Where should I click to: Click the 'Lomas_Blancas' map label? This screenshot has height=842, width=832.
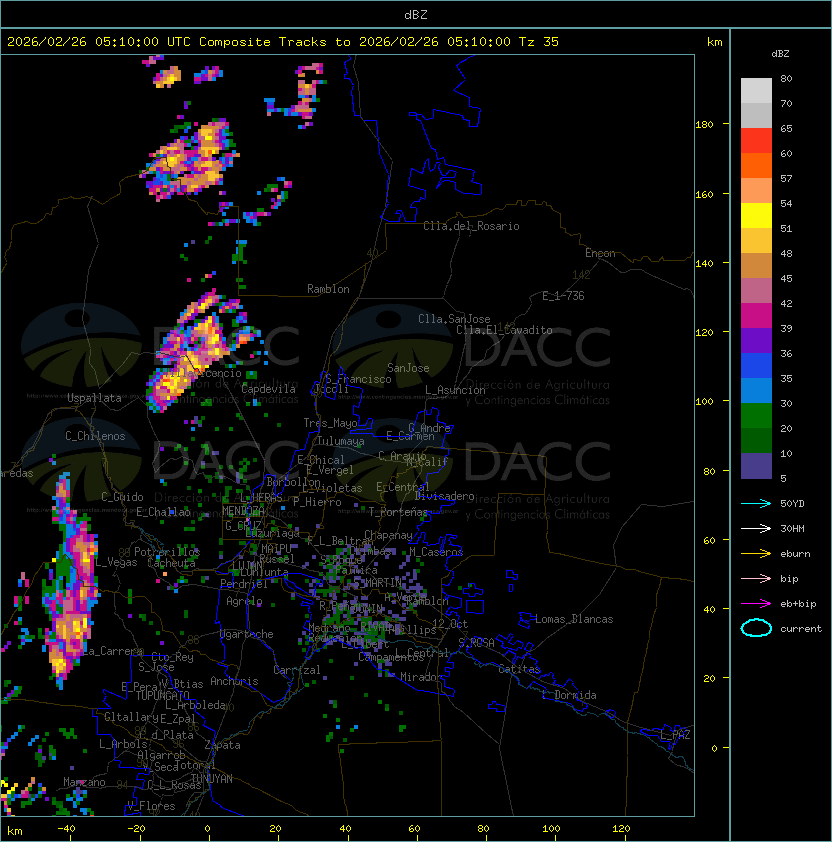(x=574, y=619)
